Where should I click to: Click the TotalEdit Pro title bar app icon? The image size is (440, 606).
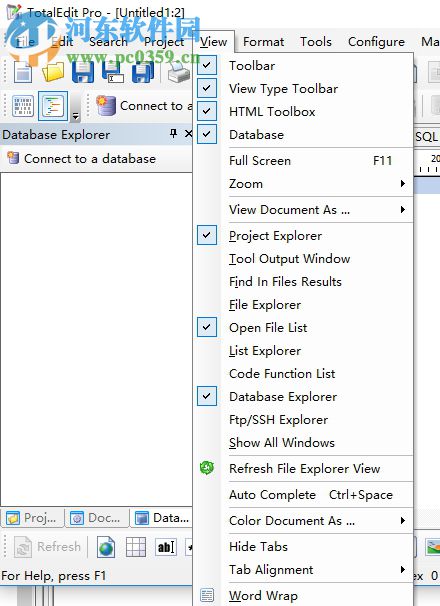(14, 12)
